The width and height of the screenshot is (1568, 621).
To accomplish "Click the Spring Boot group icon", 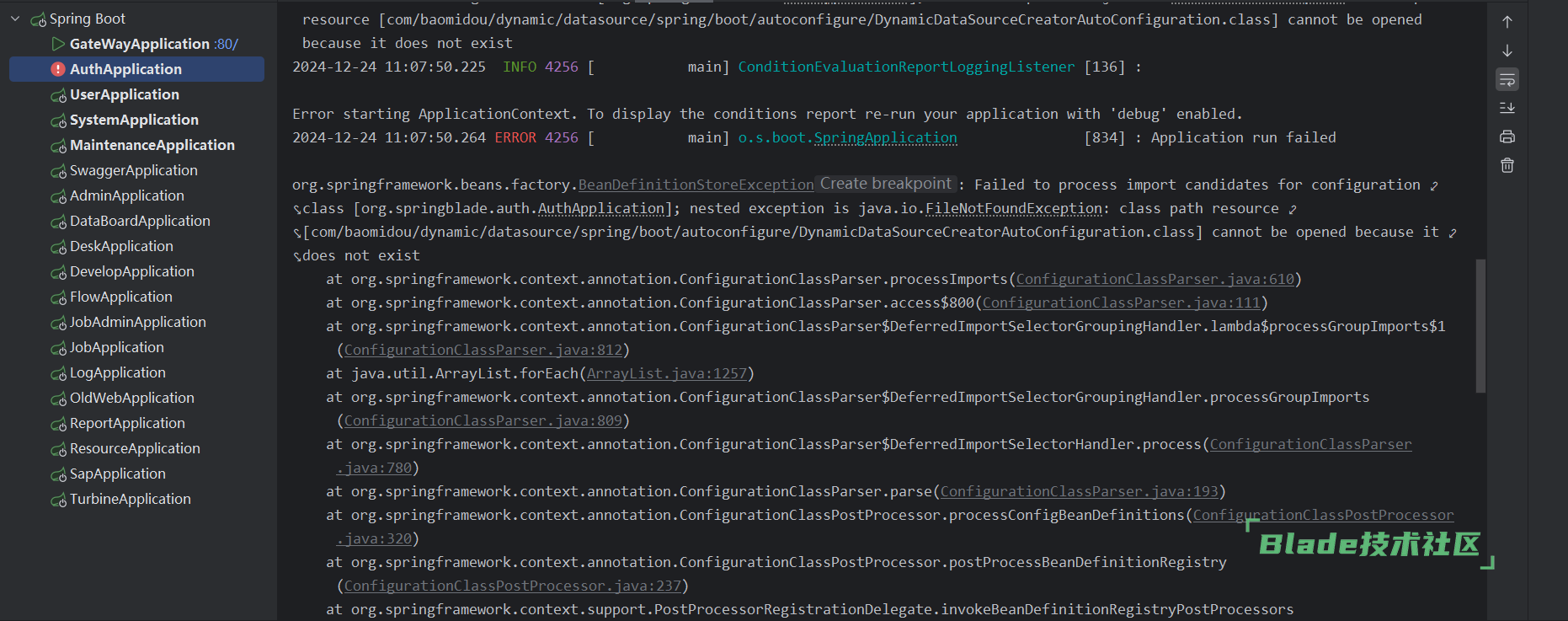I will pos(38,19).
